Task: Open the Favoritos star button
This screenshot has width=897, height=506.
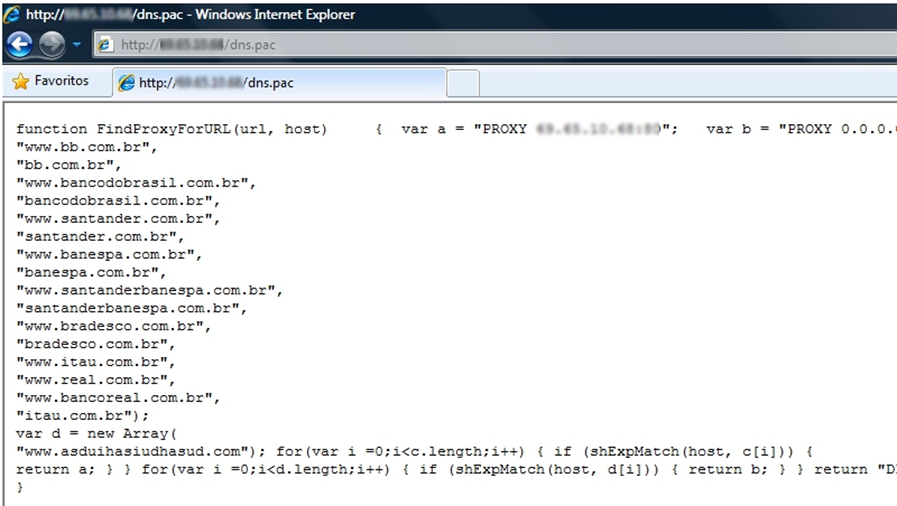Action: (x=50, y=81)
